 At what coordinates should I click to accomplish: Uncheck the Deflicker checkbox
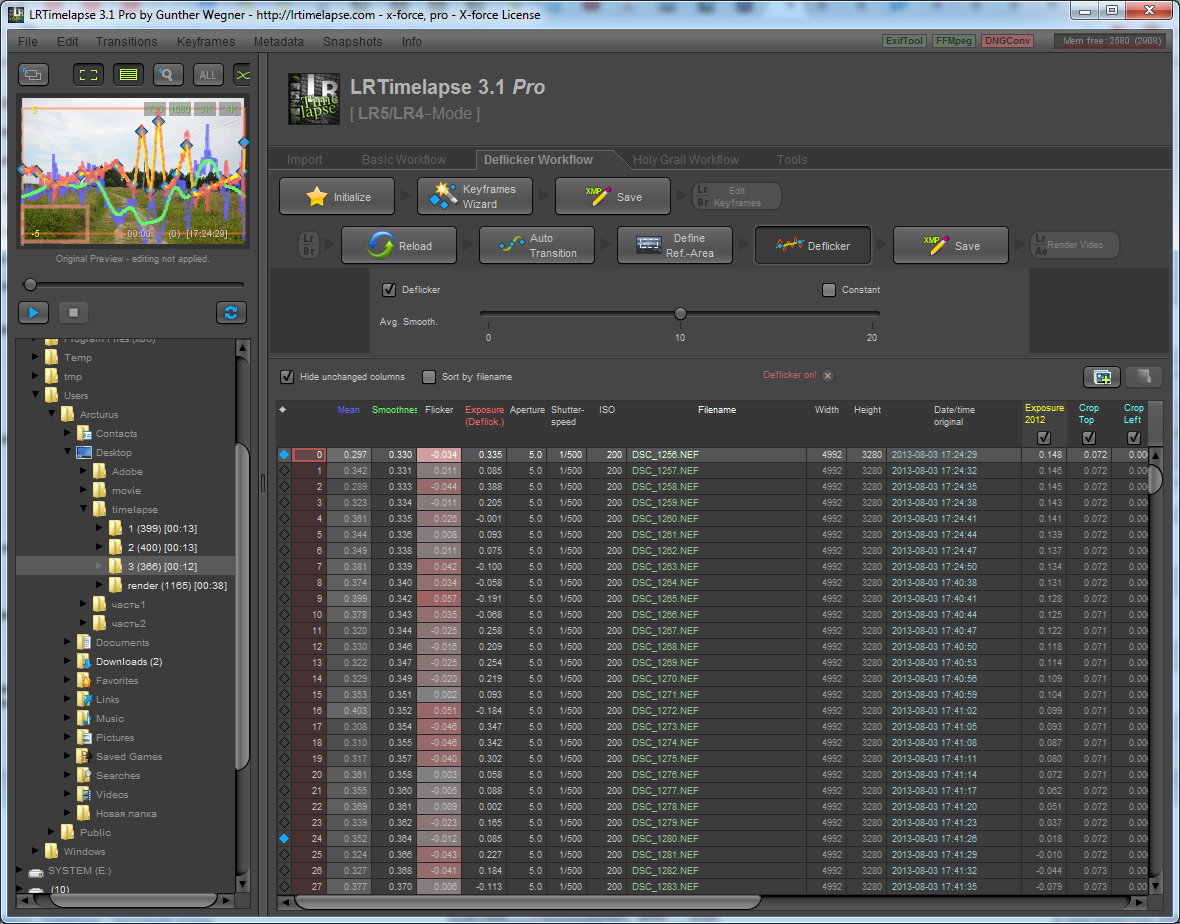click(389, 290)
